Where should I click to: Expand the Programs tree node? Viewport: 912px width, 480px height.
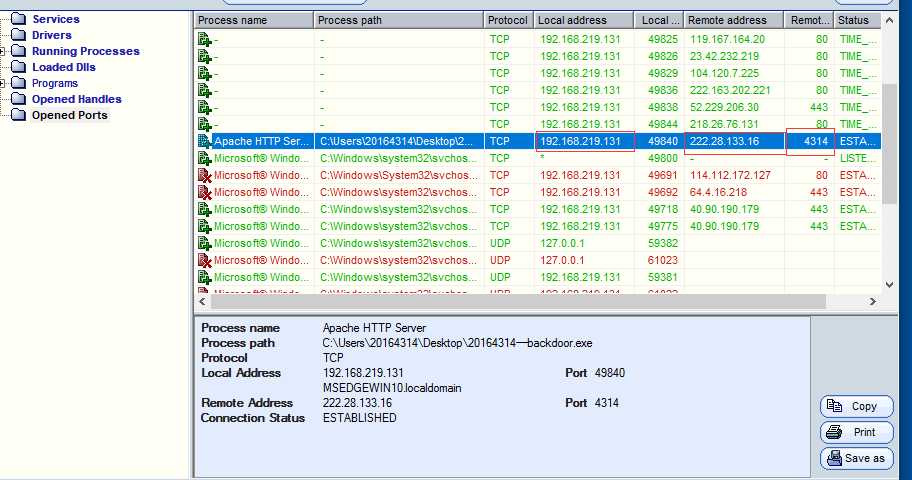[2, 83]
